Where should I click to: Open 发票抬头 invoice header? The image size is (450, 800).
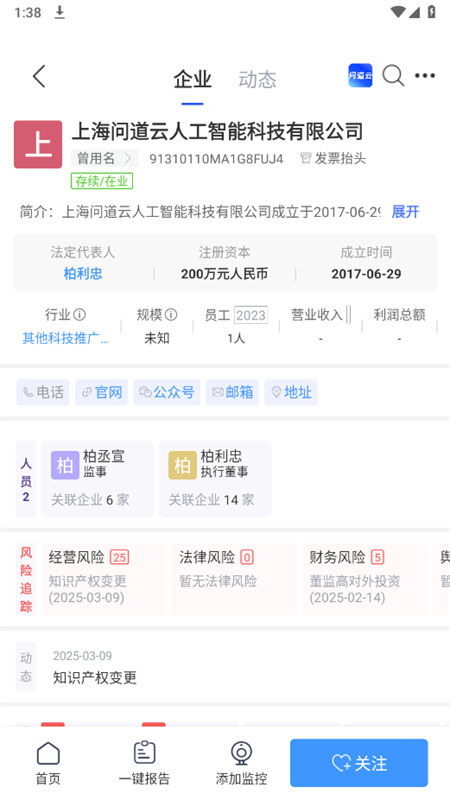point(333,158)
